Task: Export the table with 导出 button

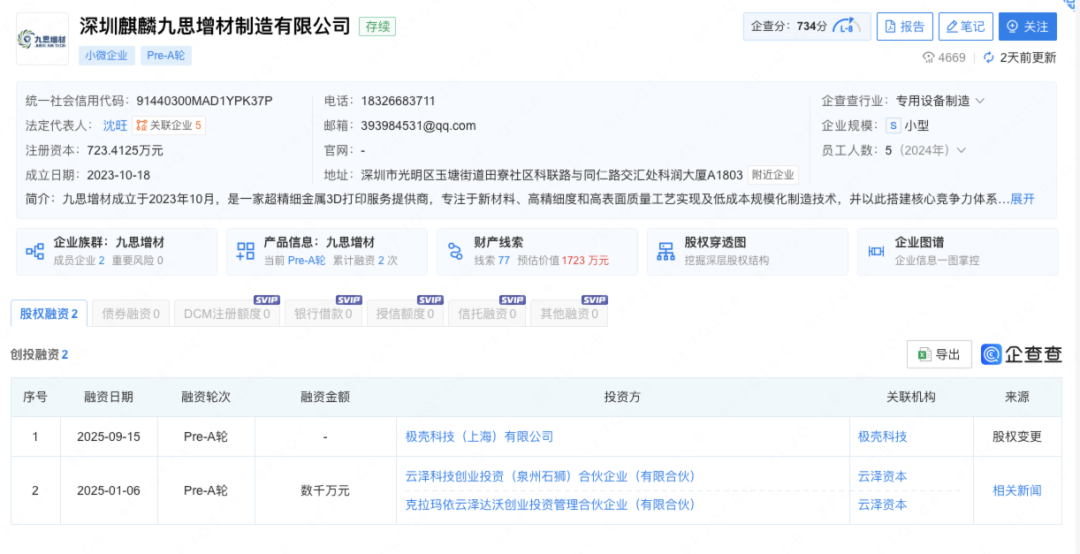Action: (x=939, y=355)
